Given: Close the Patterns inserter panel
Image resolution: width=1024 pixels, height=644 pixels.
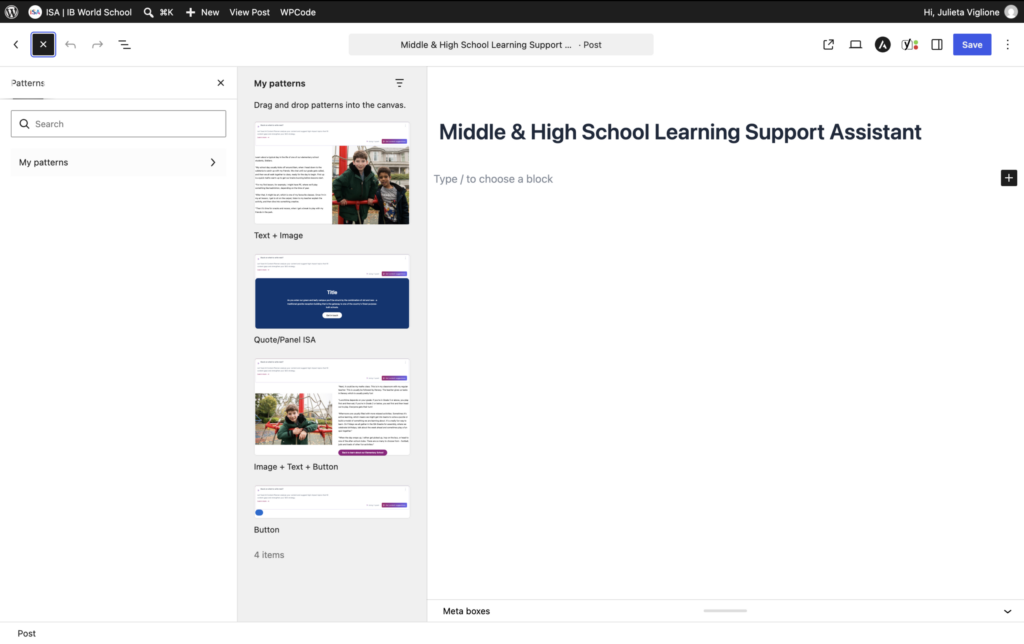Looking at the screenshot, I should pos(221,83).
